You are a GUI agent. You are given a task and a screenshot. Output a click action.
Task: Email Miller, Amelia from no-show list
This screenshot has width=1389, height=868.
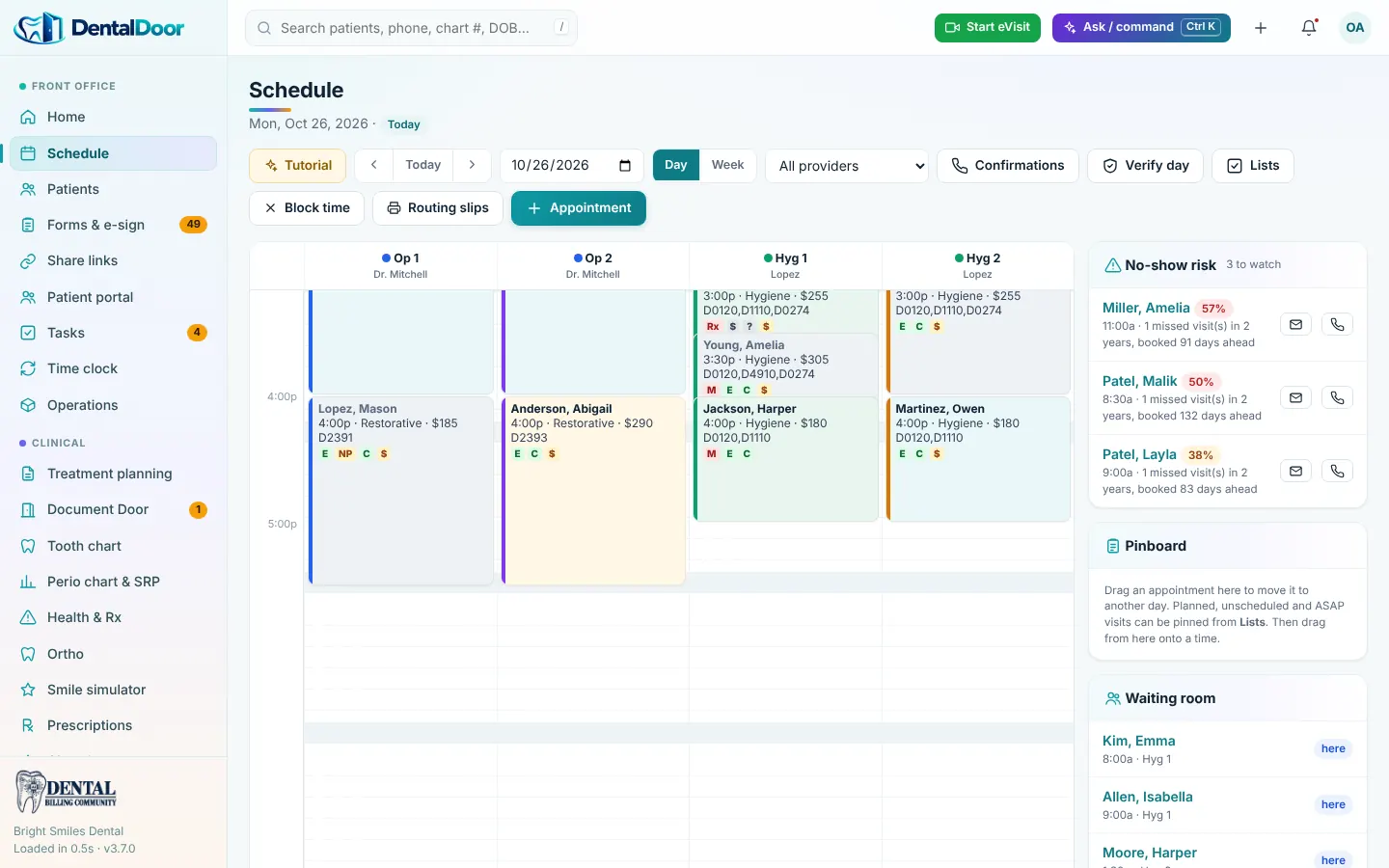click(1295, 325)
